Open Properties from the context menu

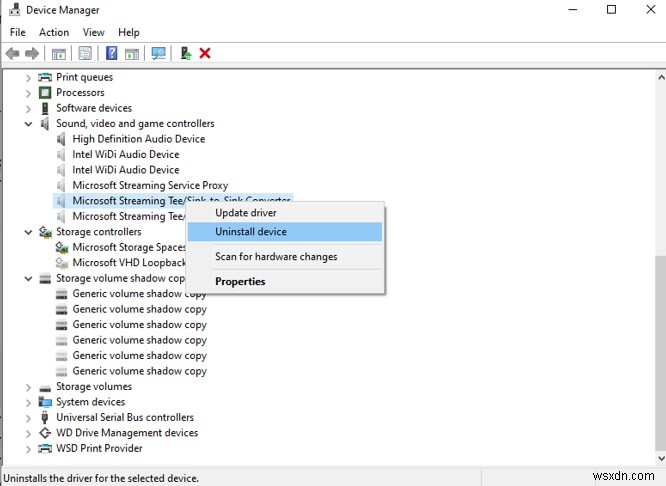tap(285, 281)
